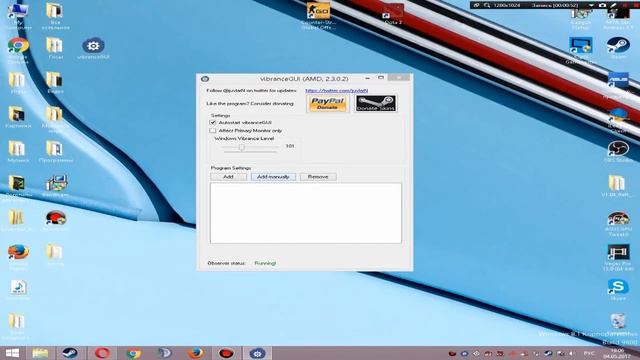The image size is (640, 360).
Task: Select the Counter-Strike Global Offensive shortcut
Action: tap(318, 16)
